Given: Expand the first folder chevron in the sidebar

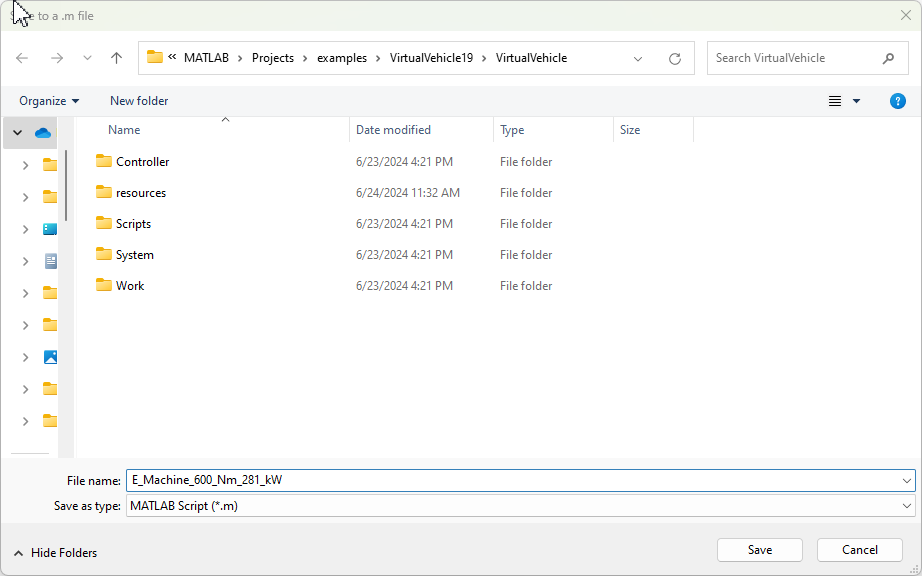Looking at the screenshot, I should 24,164.
